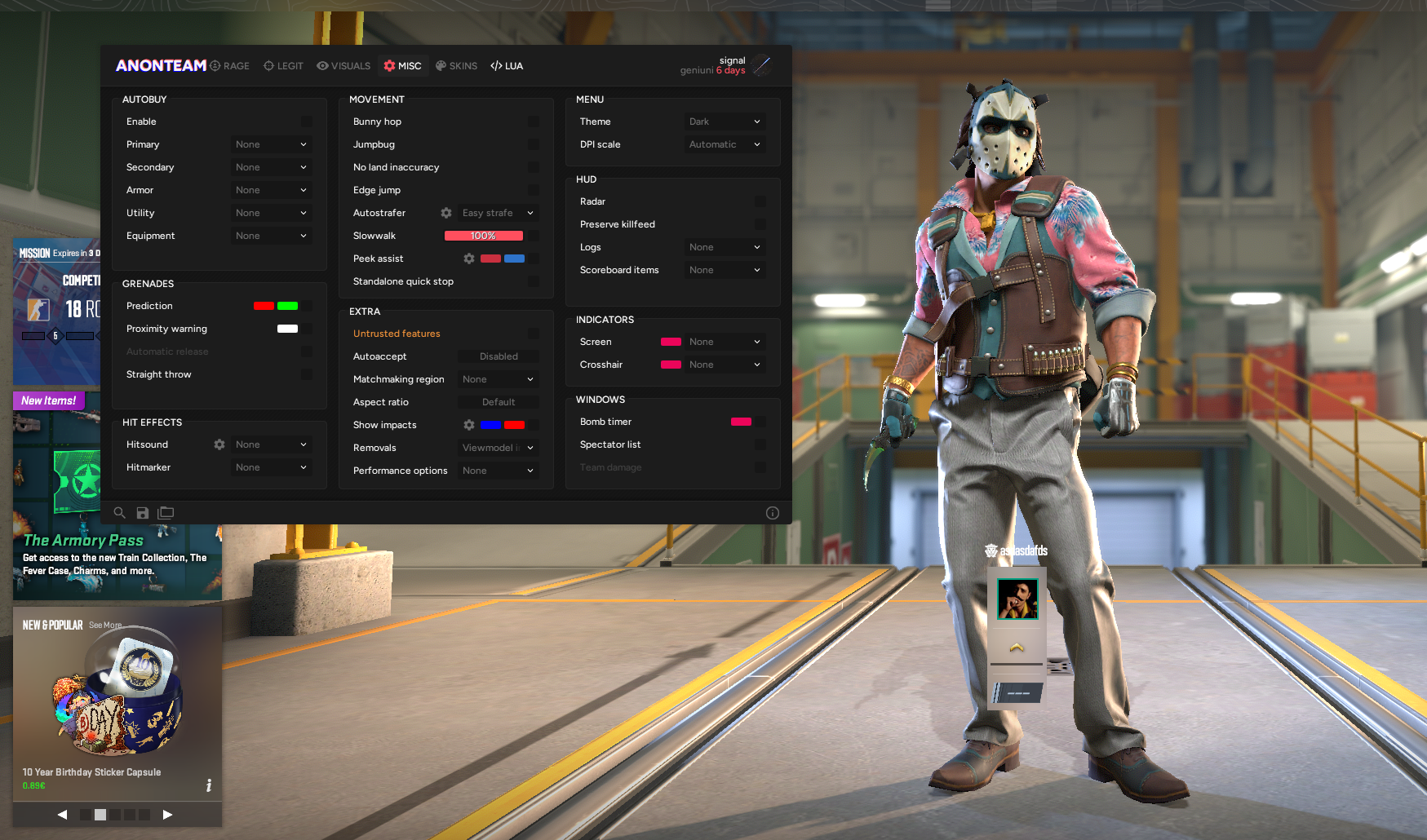Click the user avatar icon beside signal
1427x840 pixels.
click(762, 65)
